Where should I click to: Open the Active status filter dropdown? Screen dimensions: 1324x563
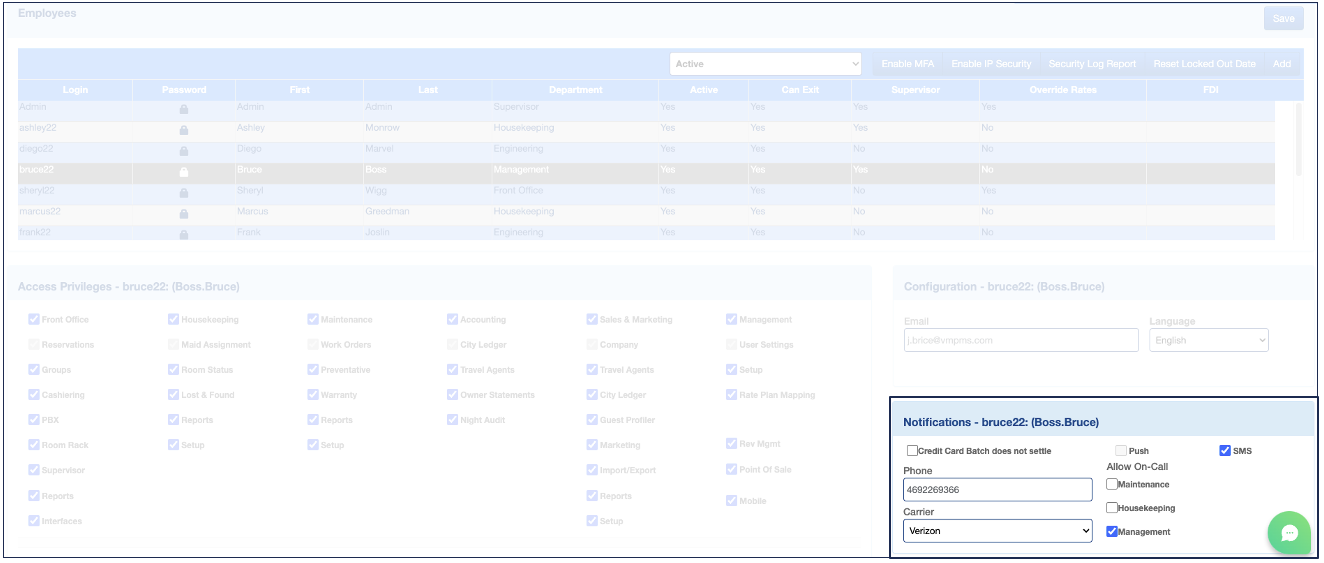[765, 64]
